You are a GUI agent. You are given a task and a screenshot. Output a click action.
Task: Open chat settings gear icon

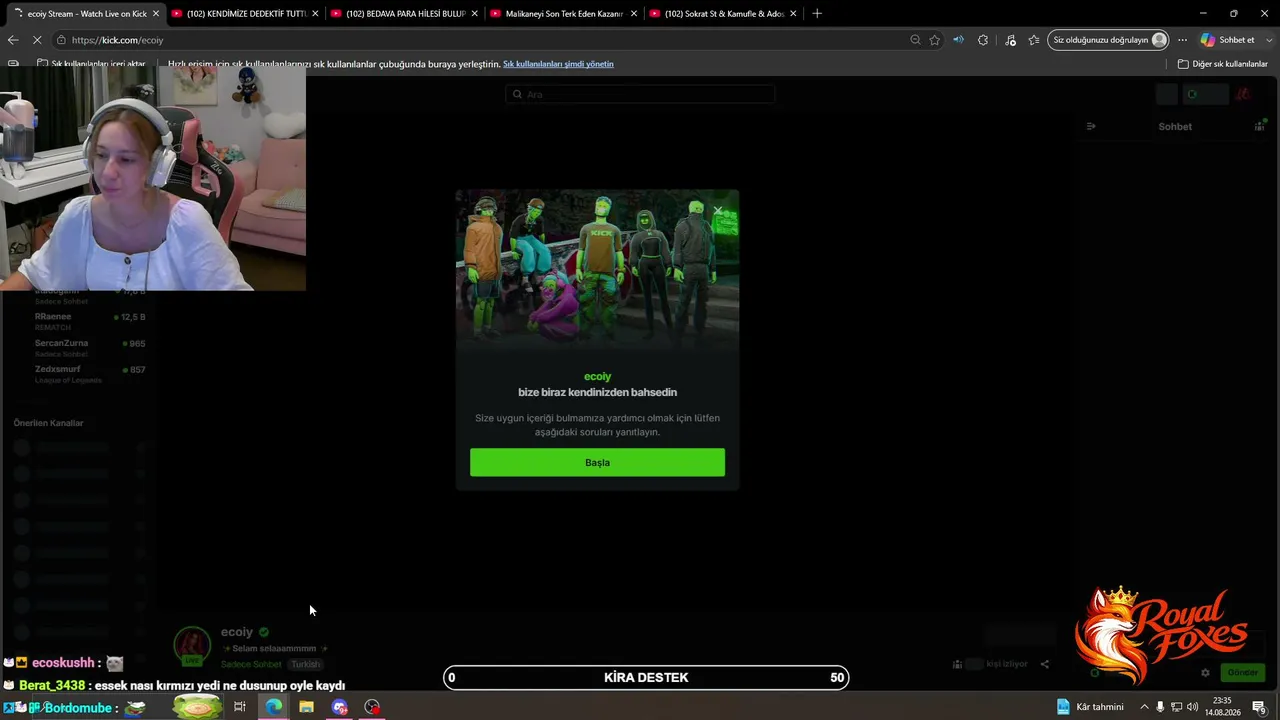(1205, 673)
